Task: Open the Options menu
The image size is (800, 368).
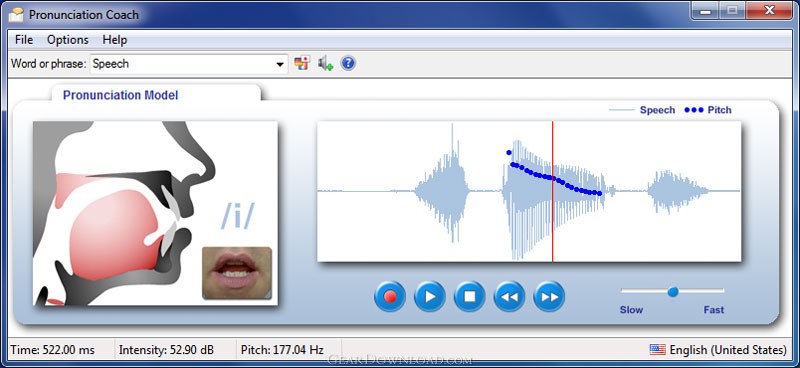Action: pos(68,40)
